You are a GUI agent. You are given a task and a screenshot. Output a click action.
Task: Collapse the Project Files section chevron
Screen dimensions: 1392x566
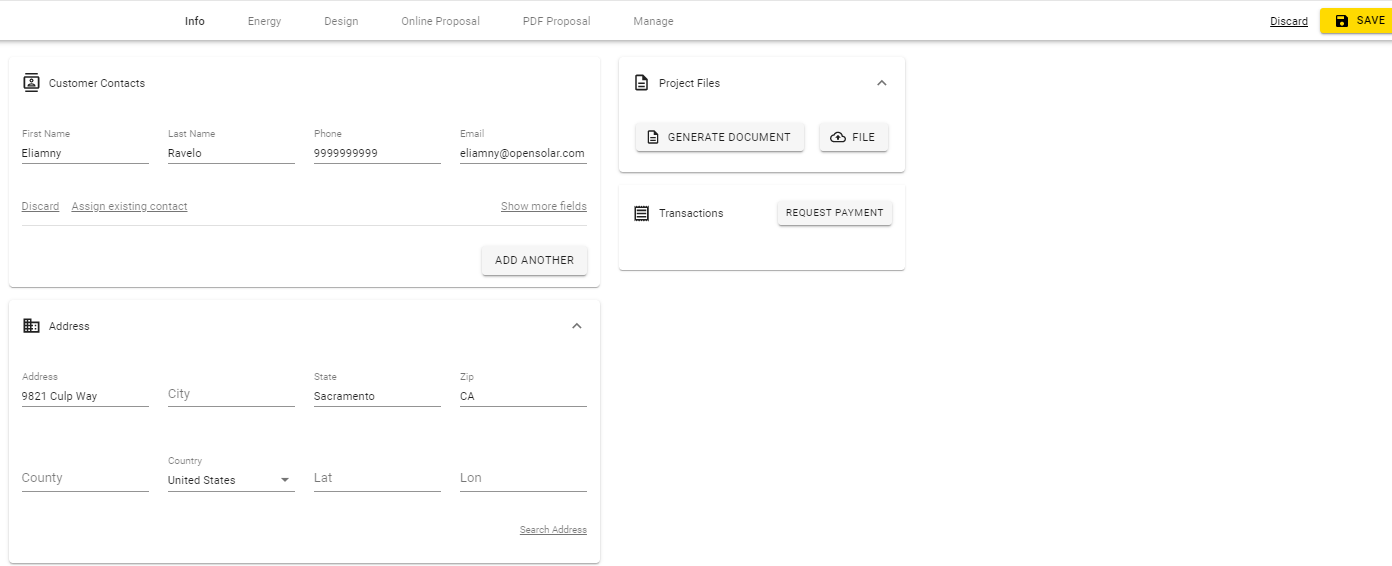881,83
